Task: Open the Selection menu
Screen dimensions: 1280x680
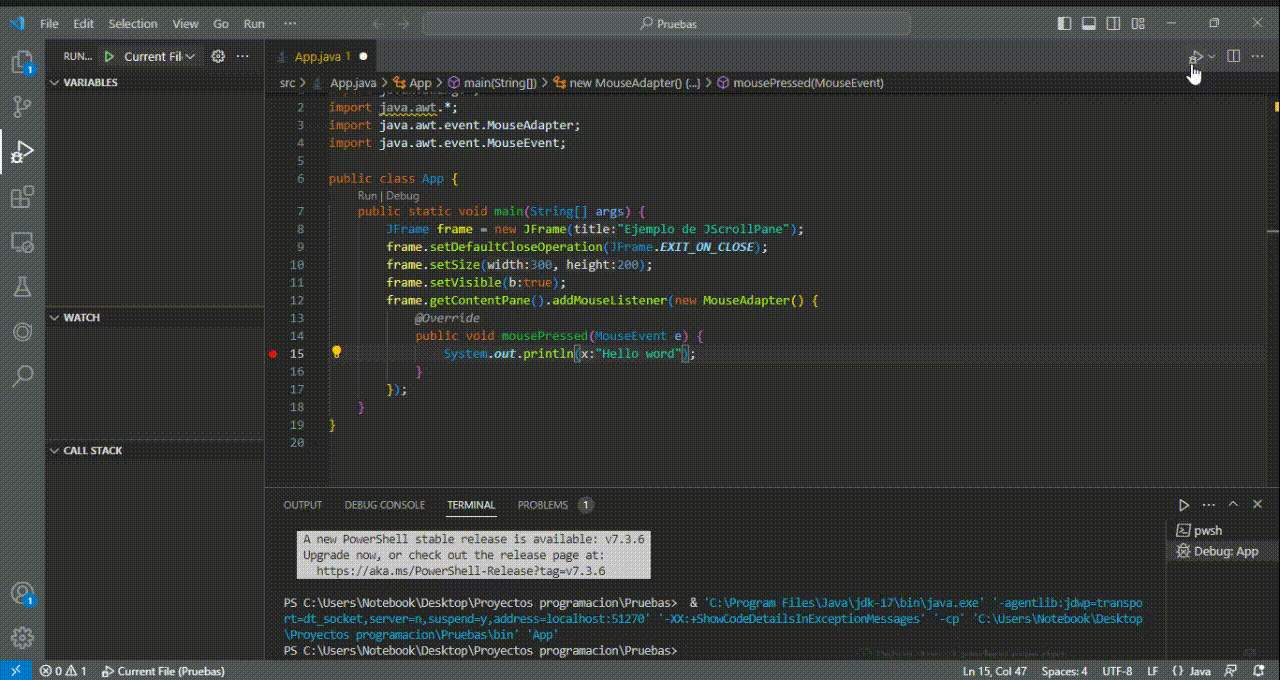Action: click(133, 23)
